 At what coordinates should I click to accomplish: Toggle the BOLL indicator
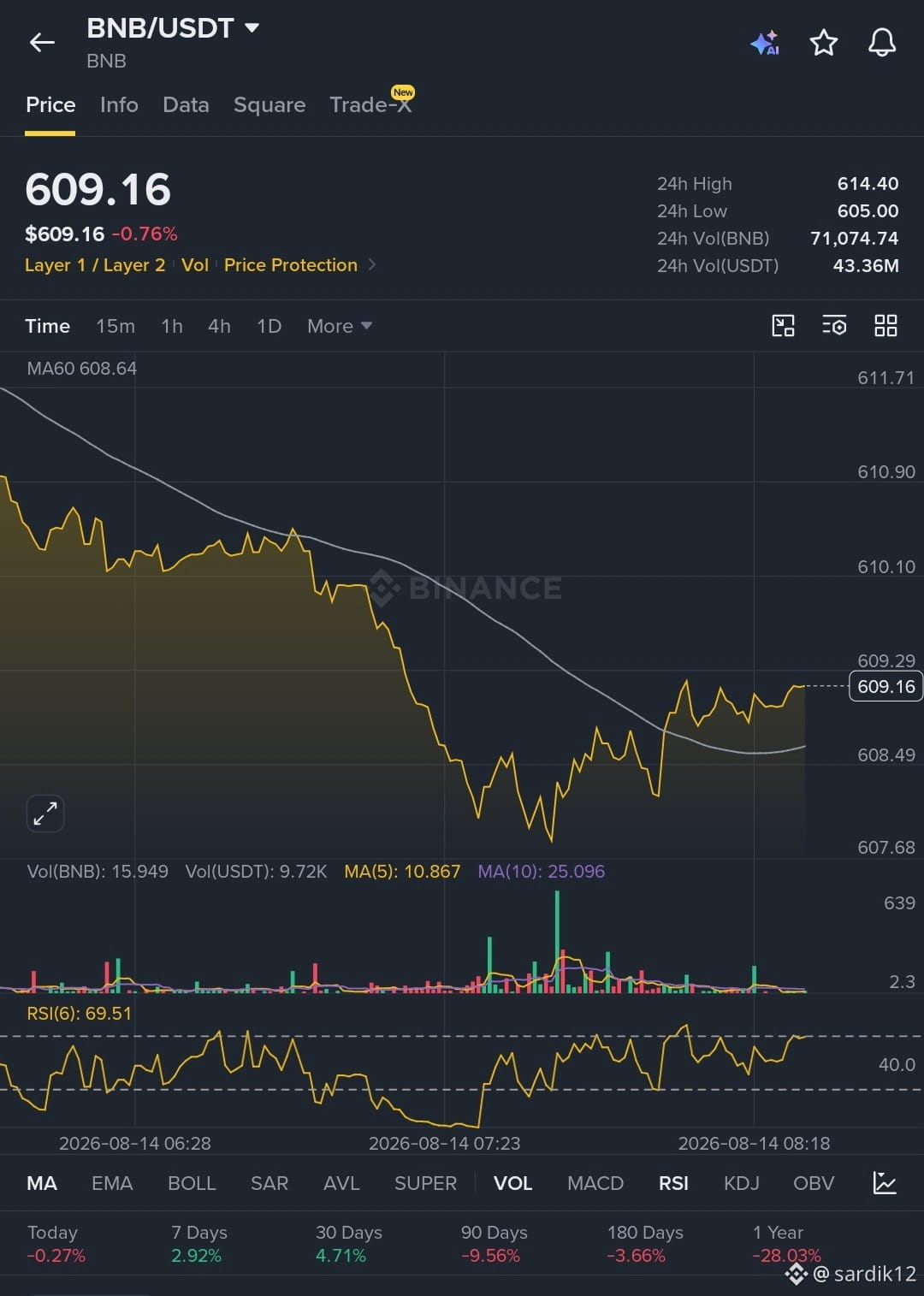tap(192, 1183)
